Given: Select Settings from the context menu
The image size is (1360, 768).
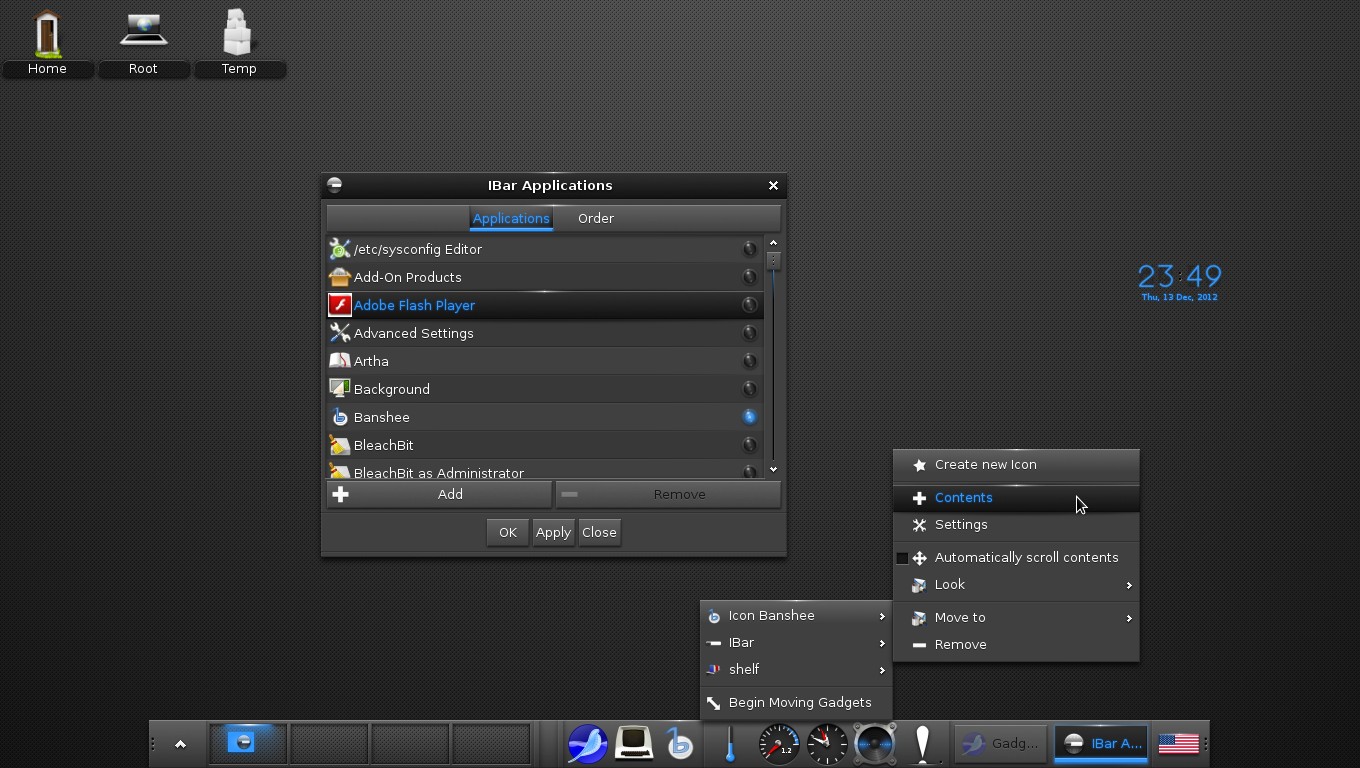Looking at the screenshot, I should point(960,524).
